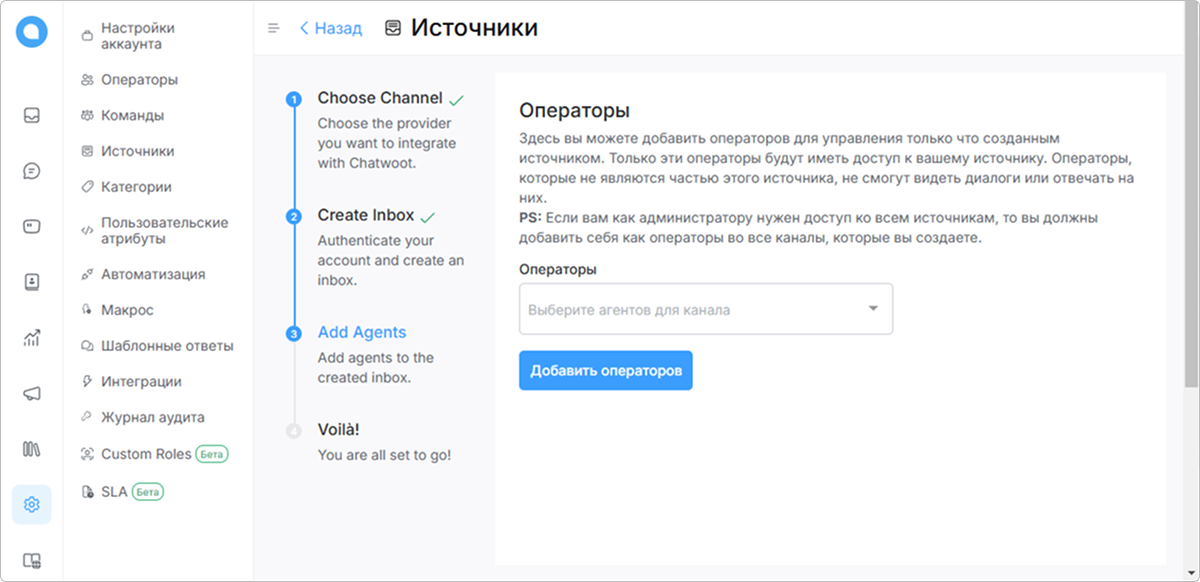
Task: Click the Операторы section heading
Action: (x=575, y=110)
